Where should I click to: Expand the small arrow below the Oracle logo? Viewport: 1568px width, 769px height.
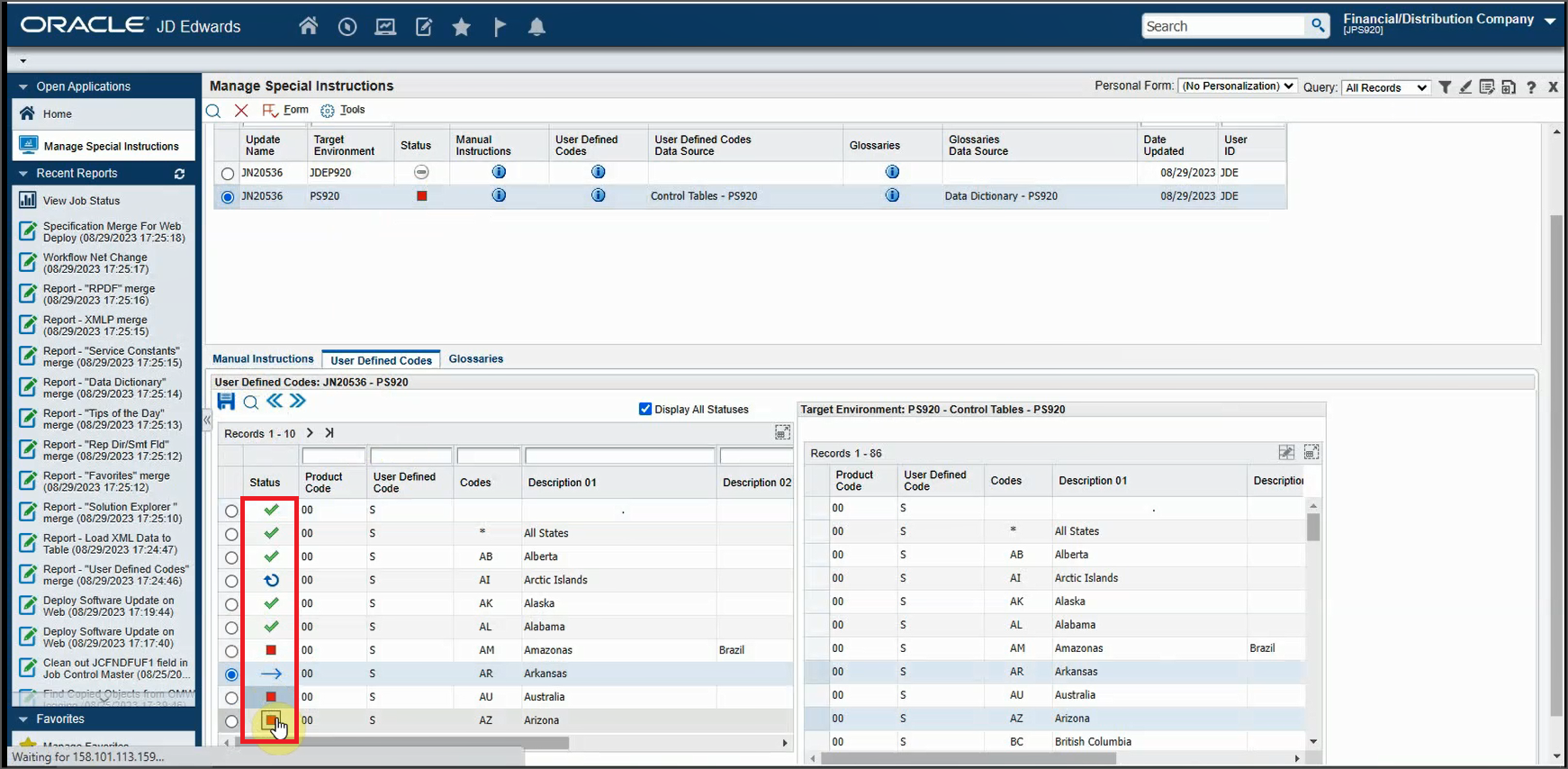point(23,61)
